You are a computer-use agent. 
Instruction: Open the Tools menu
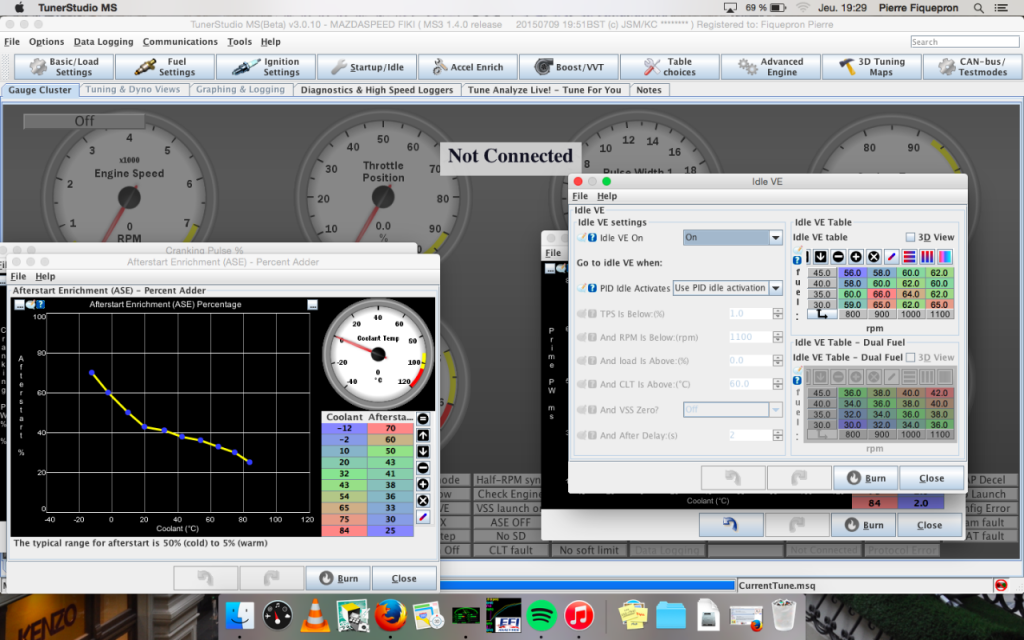tap(240, 42)
